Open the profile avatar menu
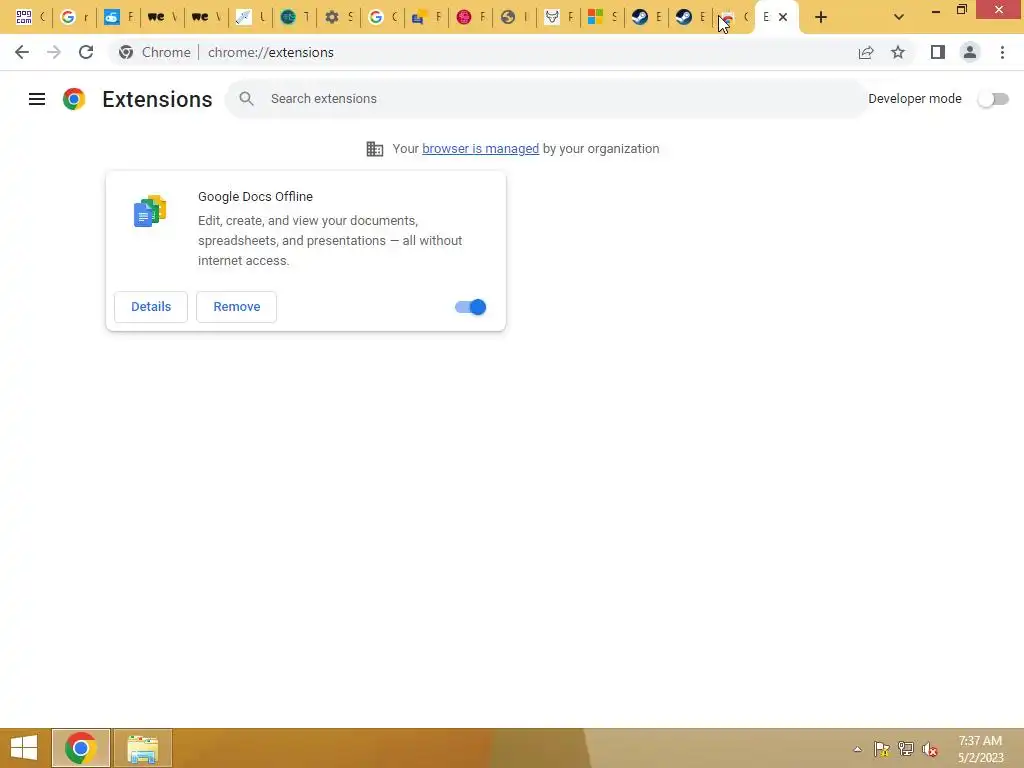 tap(970, 52)
